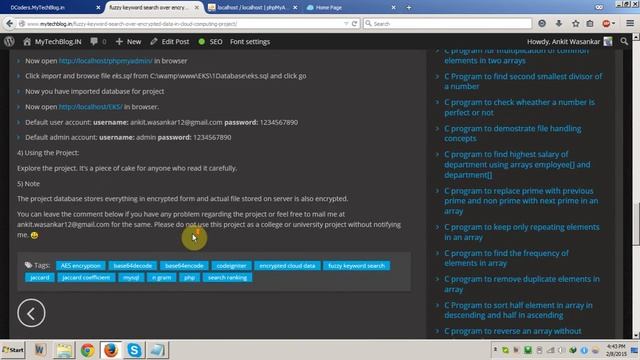Viewport: 640px width, 360px height.
Task: Click scrollbar down arrow
Action: coord(636,335)
